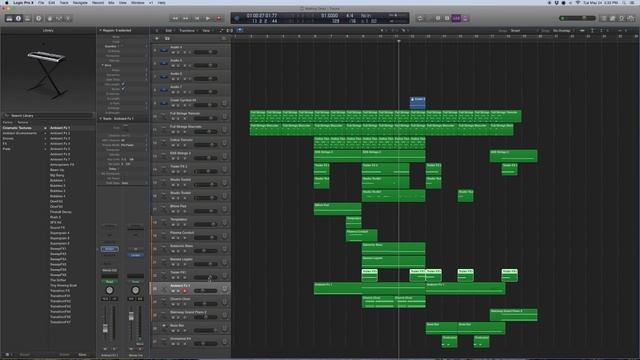Open the Record menu
This screenshot has height=360, width=640.
click(98, 2)
